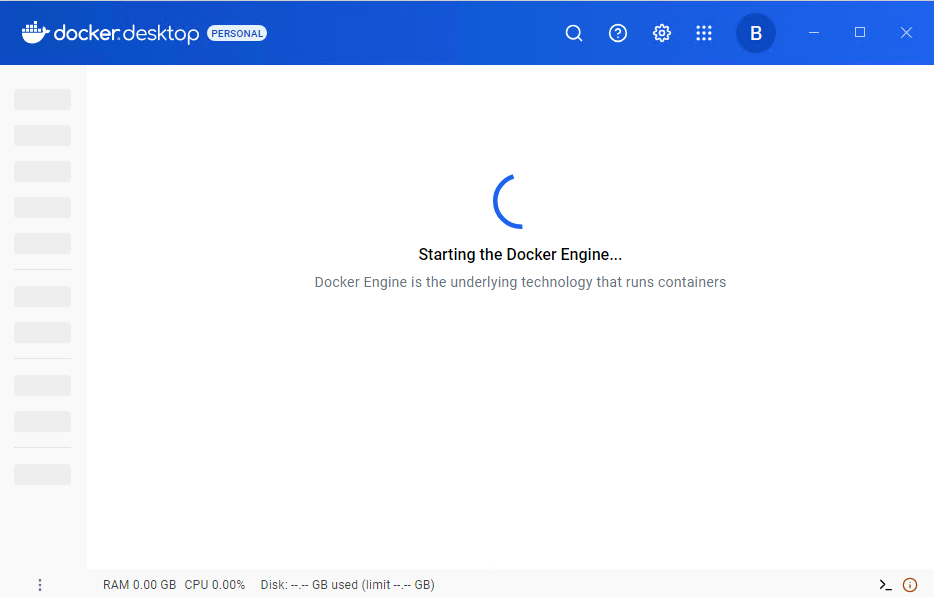This screenshot has height=597, width=934.
Task: Open the terminal icon in status bar
Action: point(885,585)
